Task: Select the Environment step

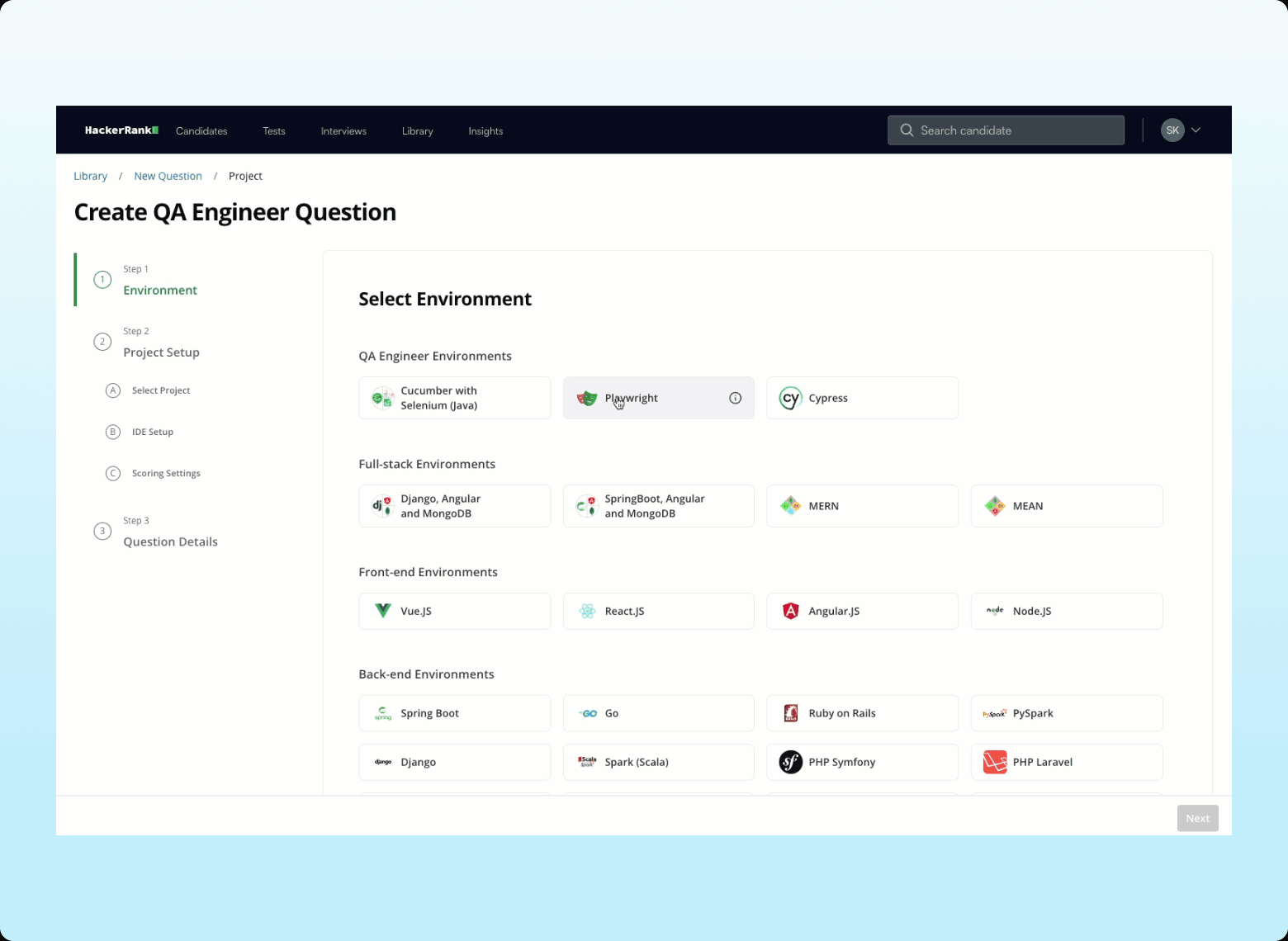Action: pos(160,290)
